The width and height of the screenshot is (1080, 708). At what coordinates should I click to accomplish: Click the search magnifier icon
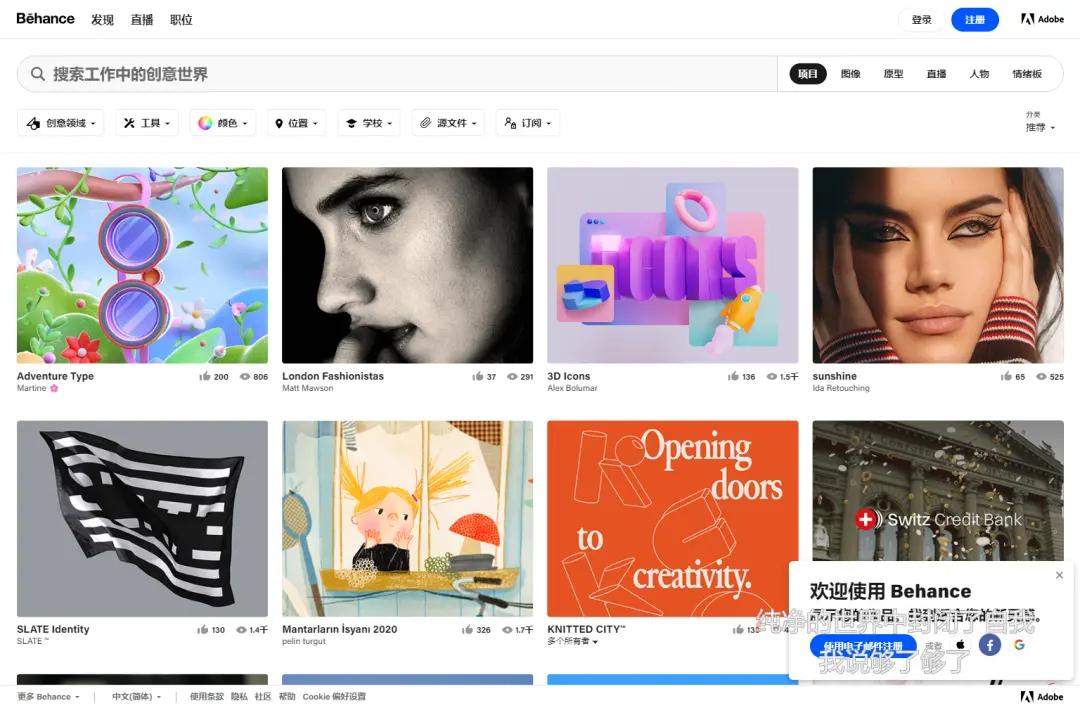pos(37,73)
